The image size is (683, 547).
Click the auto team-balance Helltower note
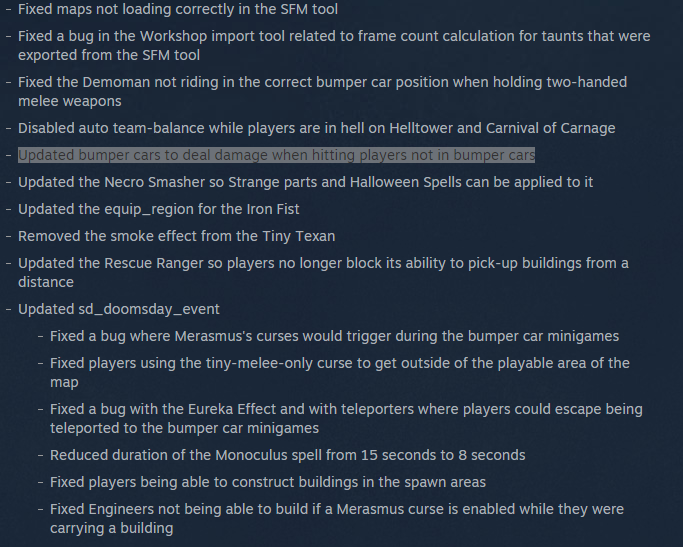317,128
